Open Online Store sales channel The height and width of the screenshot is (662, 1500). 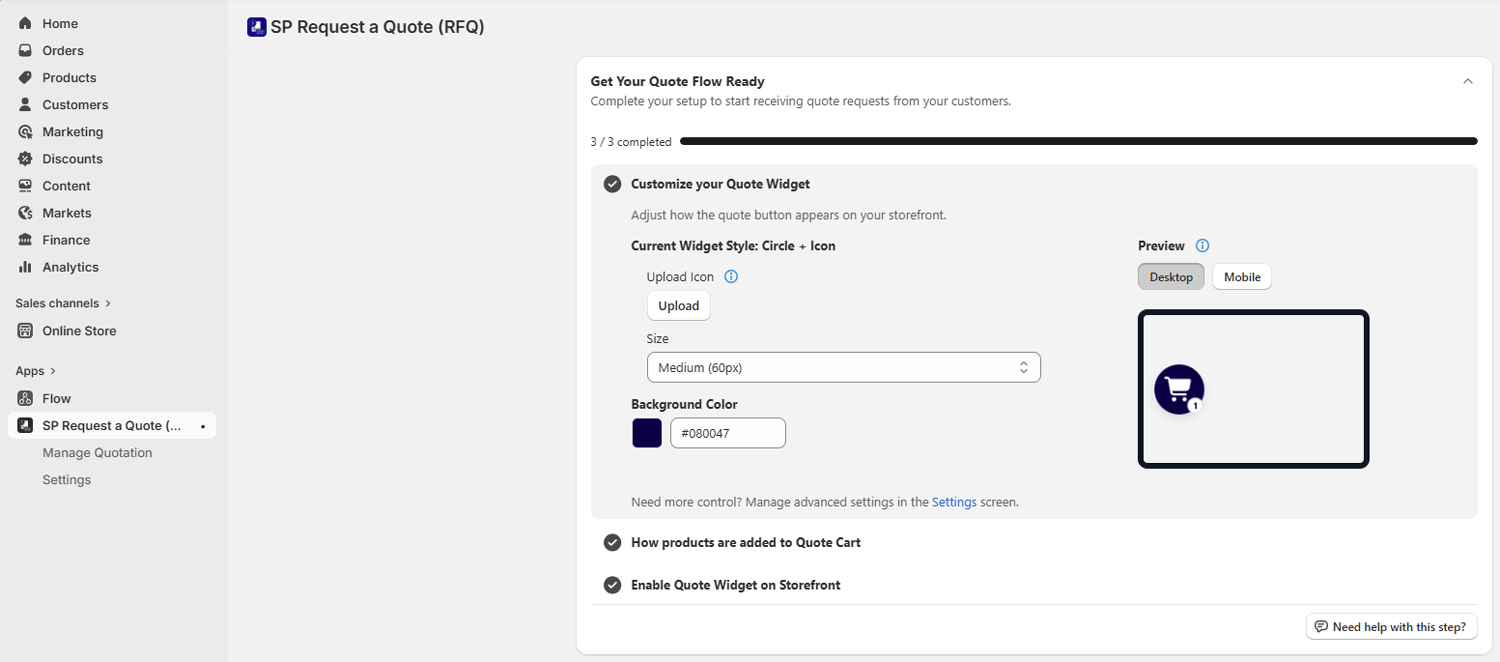point(79,331)
